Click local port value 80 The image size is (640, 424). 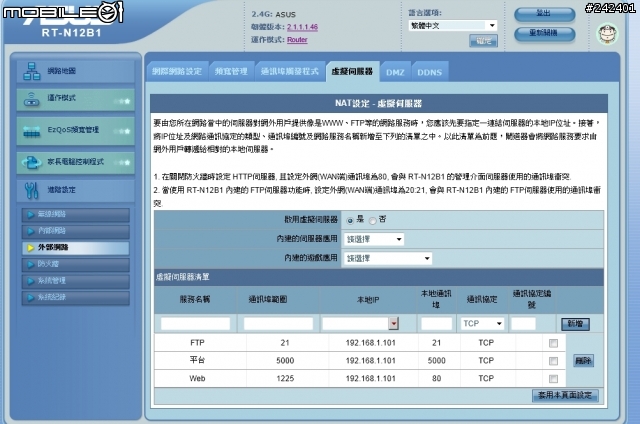[x=436, y=379]
